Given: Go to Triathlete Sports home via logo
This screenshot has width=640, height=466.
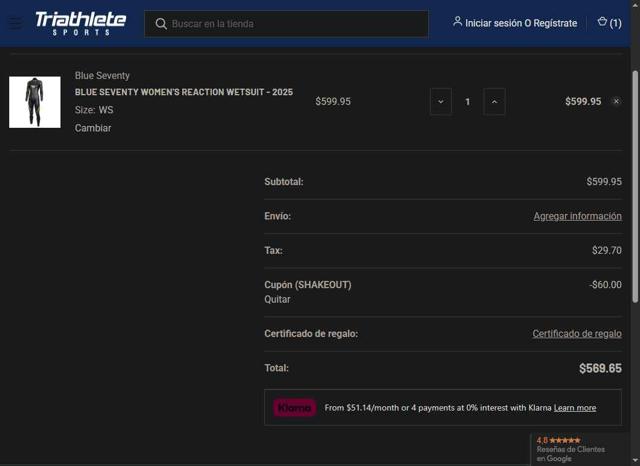Looking at the screenshot, I should click(x=80, y=24).
